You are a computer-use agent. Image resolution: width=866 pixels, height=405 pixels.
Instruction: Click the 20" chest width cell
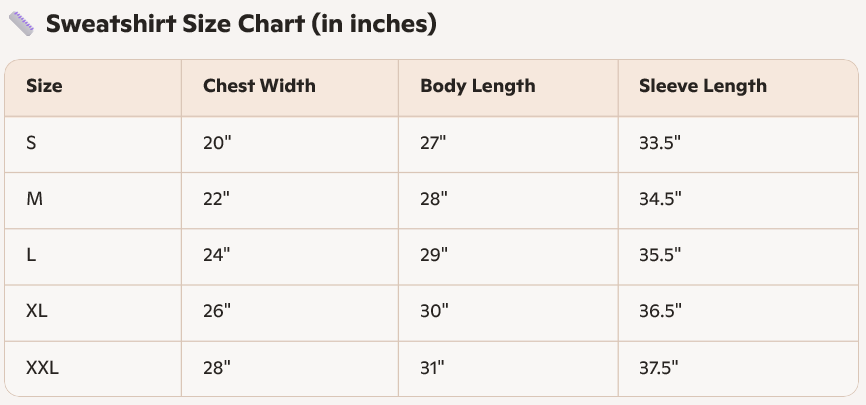[216, 143]
